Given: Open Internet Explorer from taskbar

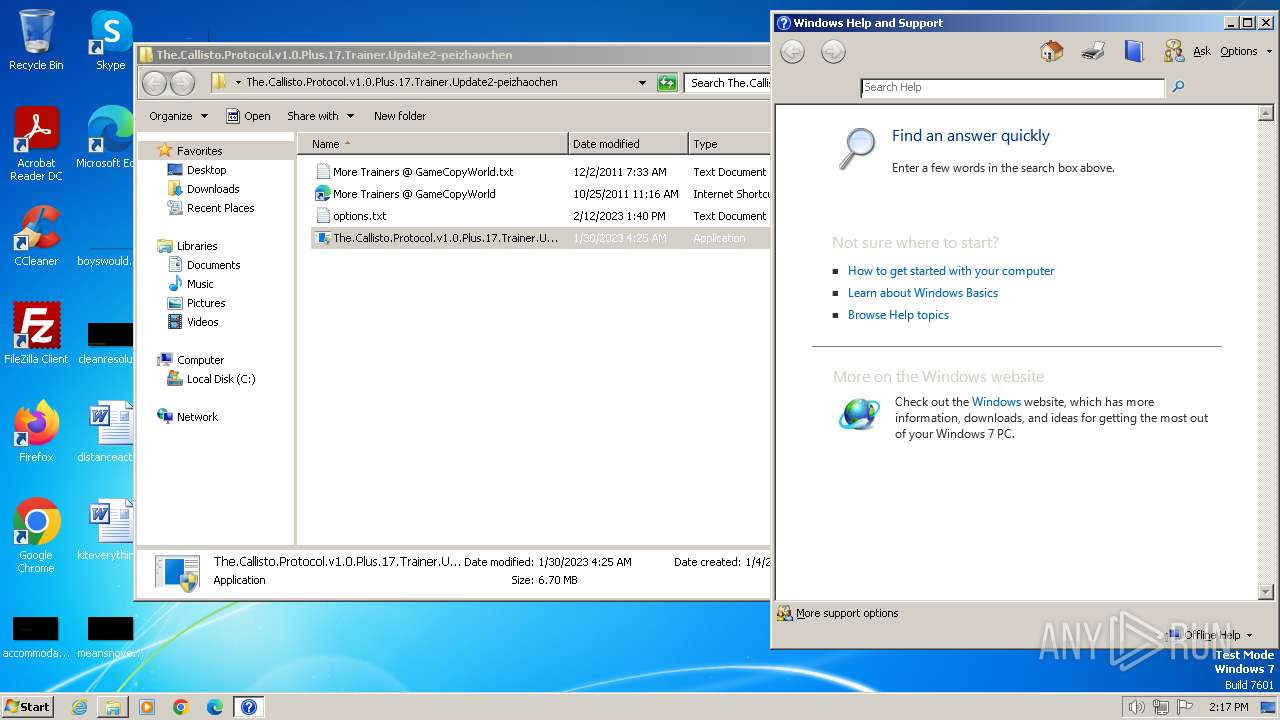Looking at the screenshot, I should pos(79,707).
